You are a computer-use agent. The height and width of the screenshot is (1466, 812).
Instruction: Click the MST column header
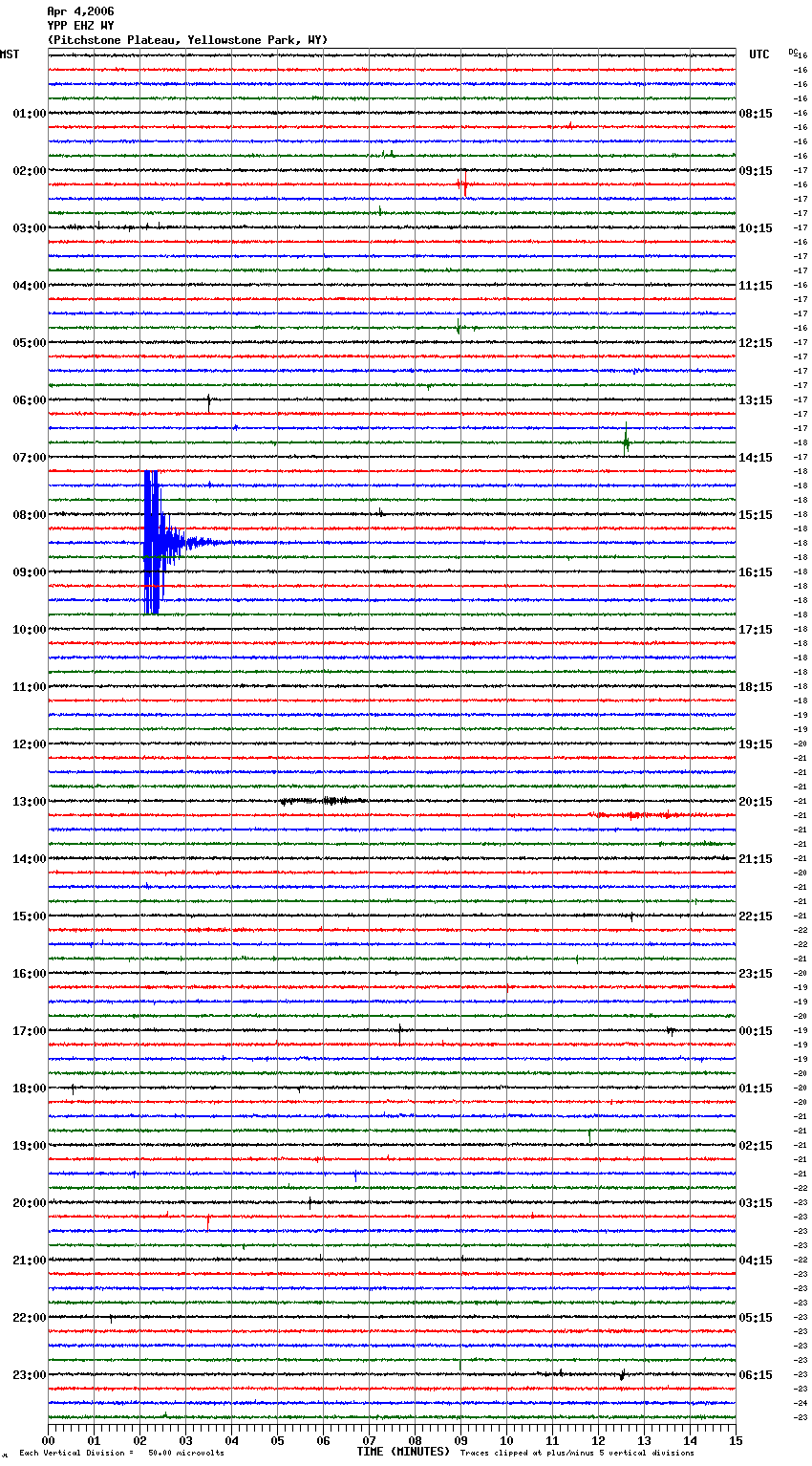click(x=10, y=54)
